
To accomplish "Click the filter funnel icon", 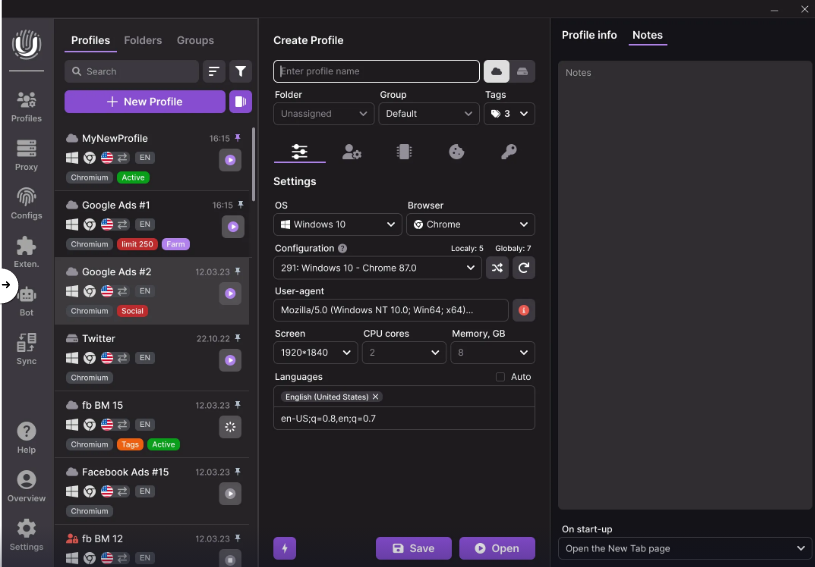I will pyautogui.click(x=241, y=71).
